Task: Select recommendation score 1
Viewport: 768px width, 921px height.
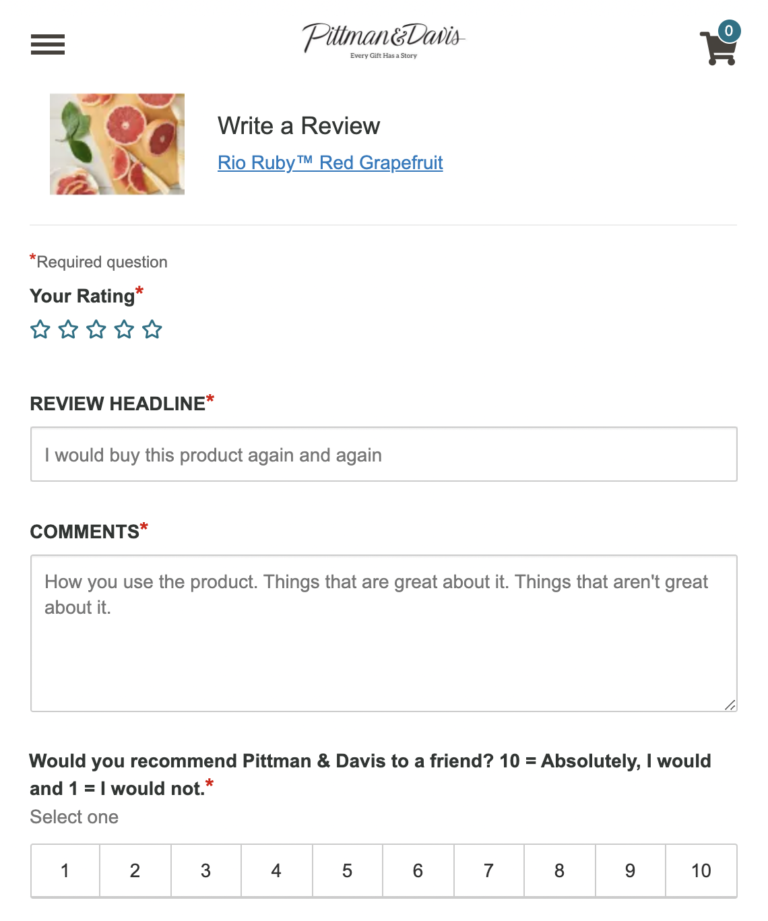Action: point(65,870)
